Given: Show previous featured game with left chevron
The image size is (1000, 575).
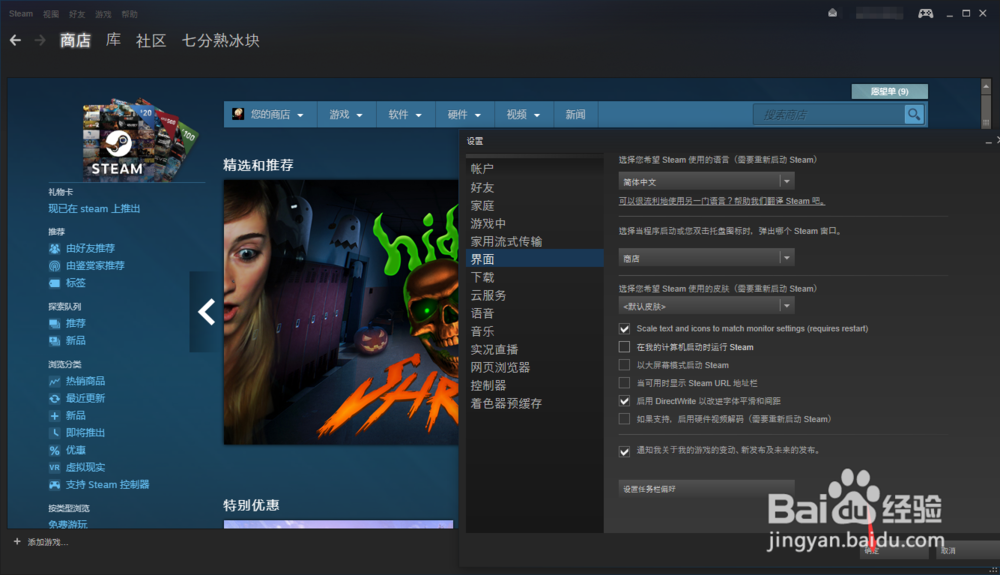Looking at the screenshot, I should pyautogui.click(x=206, y=312).
